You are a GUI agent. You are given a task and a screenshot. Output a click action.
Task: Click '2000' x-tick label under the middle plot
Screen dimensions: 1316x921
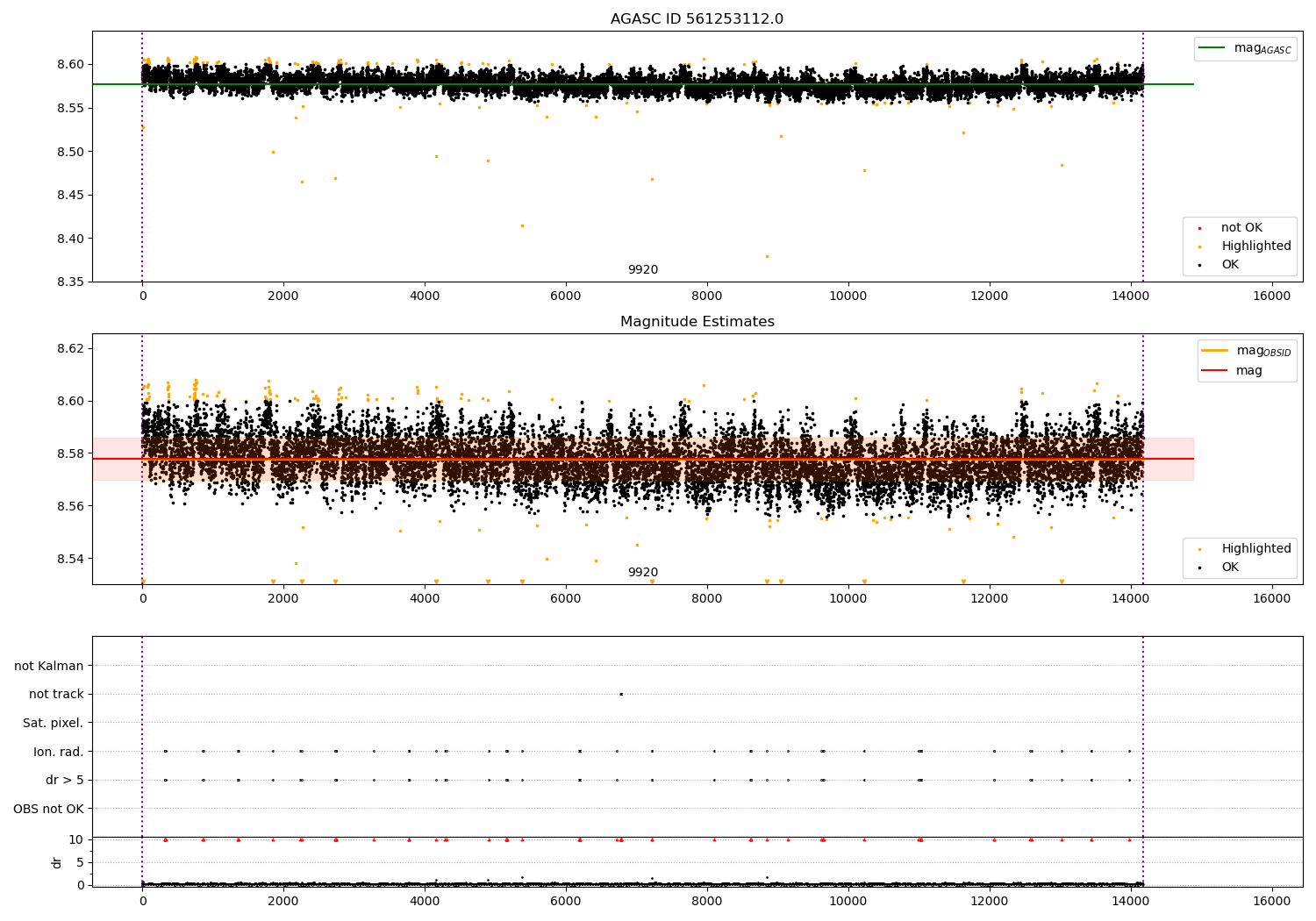(283, 599)
